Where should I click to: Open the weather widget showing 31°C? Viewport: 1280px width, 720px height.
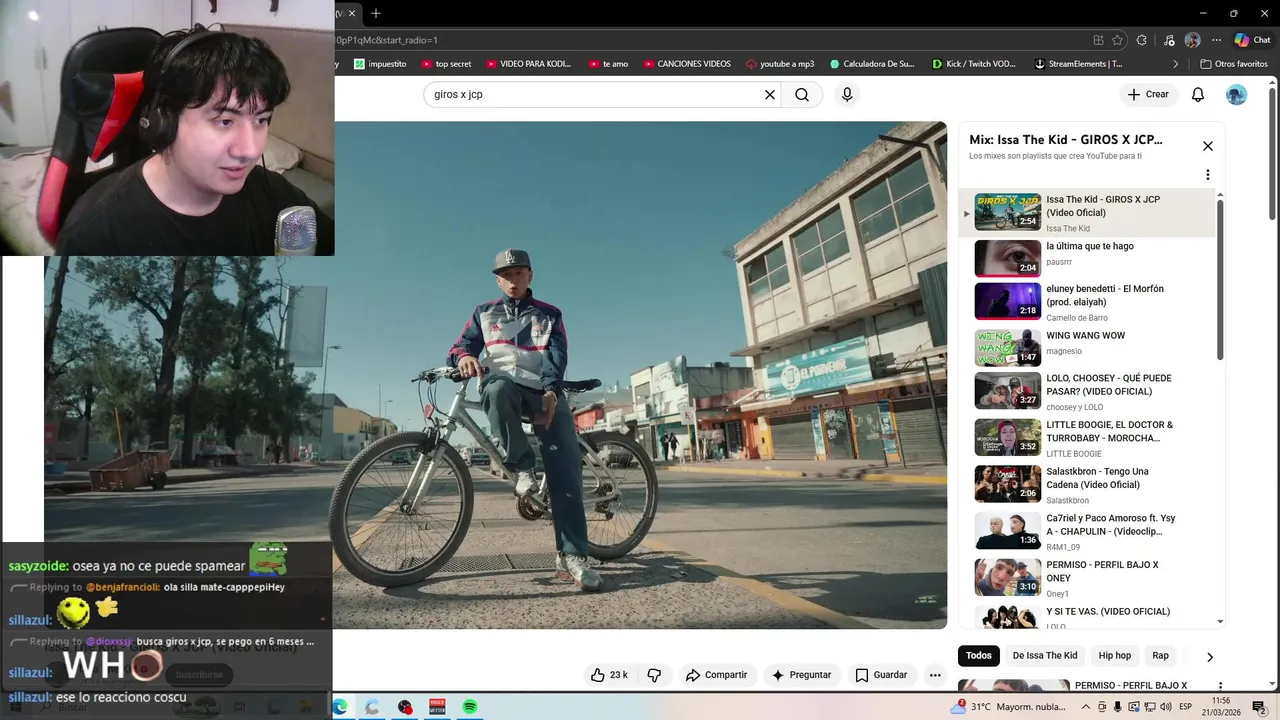click(x=1010, y=707)
